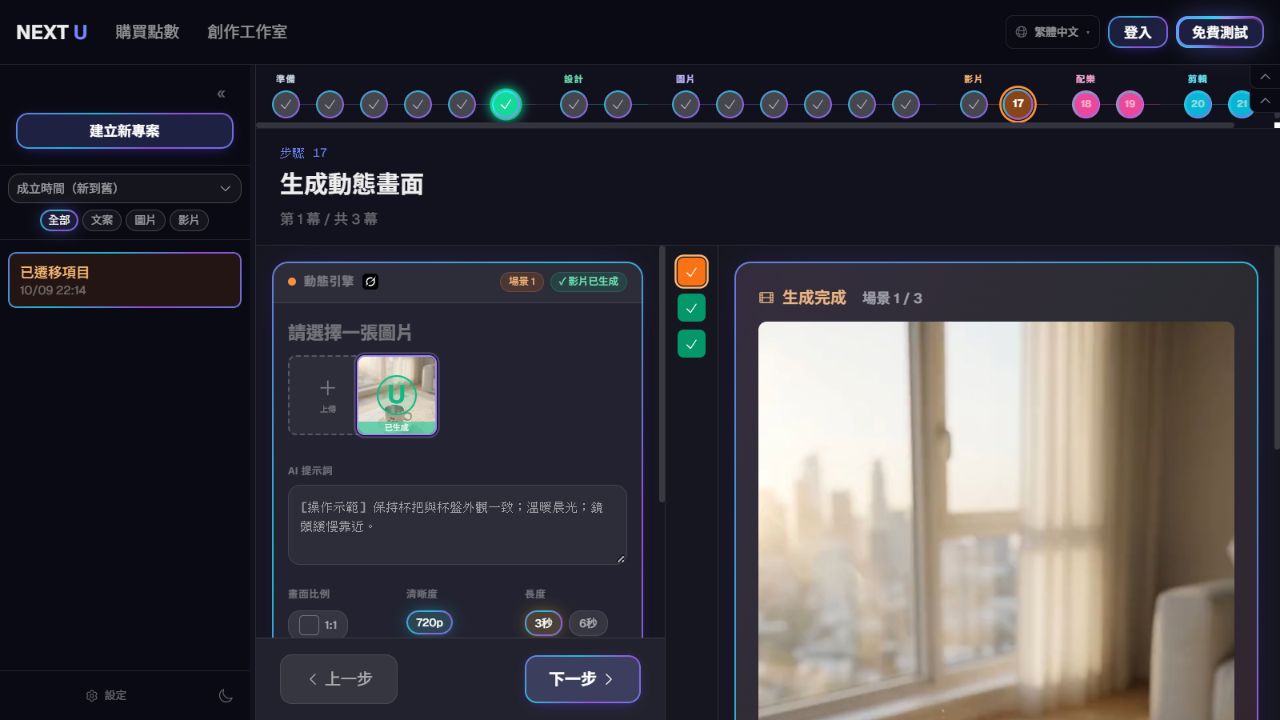Click the prompt textarea resize handle
Image resolution: width=1280 pixels, height=720 pixels.
[621, 559]
